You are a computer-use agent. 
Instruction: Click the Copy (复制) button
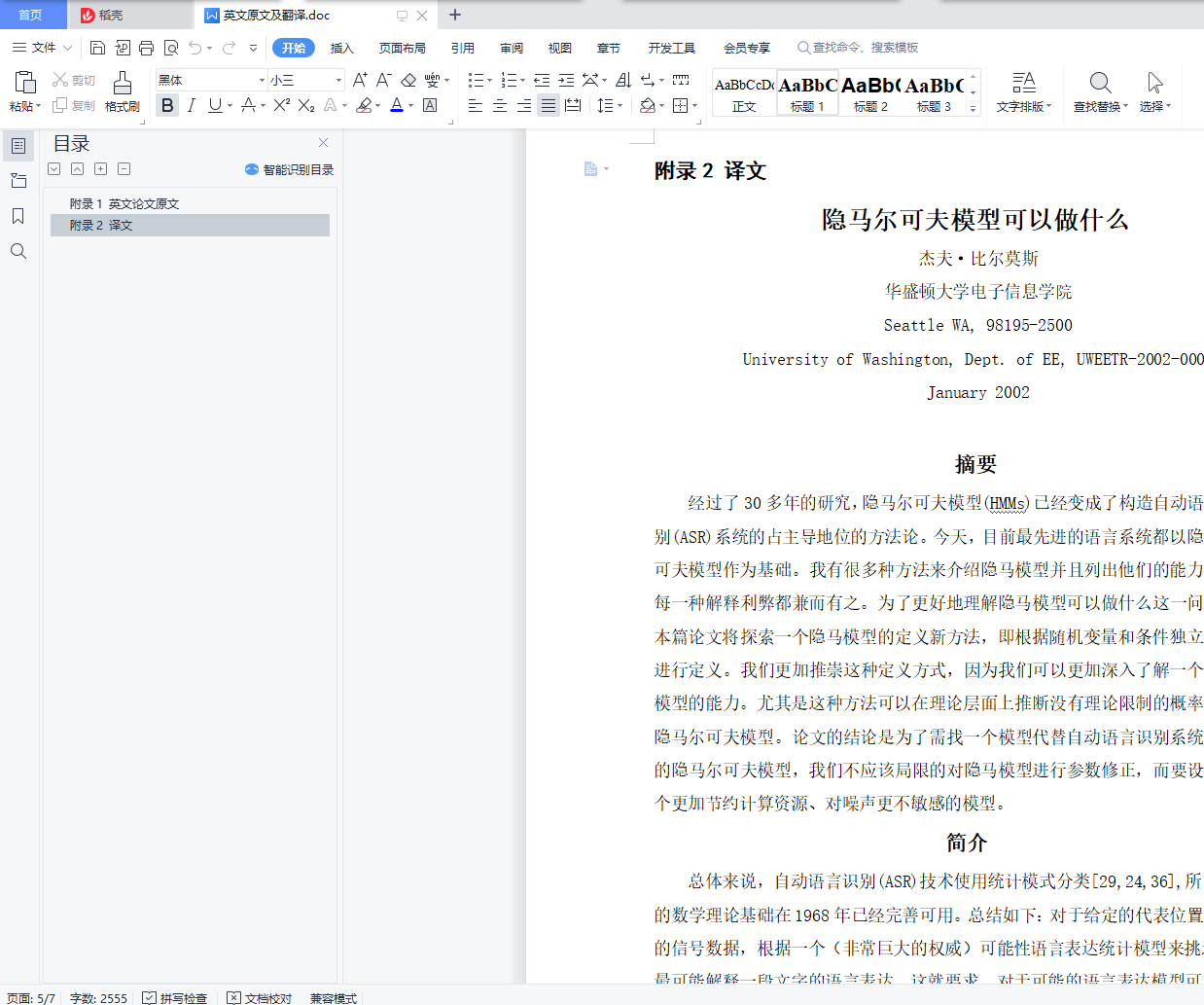tap(74, 105)
